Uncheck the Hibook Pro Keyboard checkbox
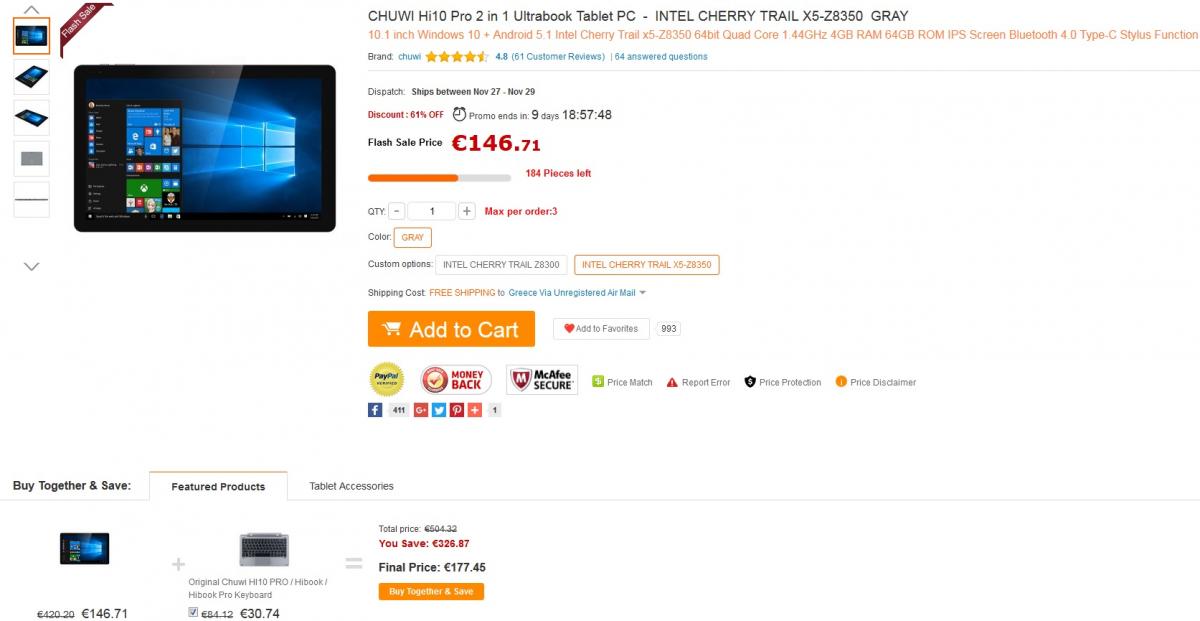This screenshot has width=1200, height=621. (x=193, y=613)
